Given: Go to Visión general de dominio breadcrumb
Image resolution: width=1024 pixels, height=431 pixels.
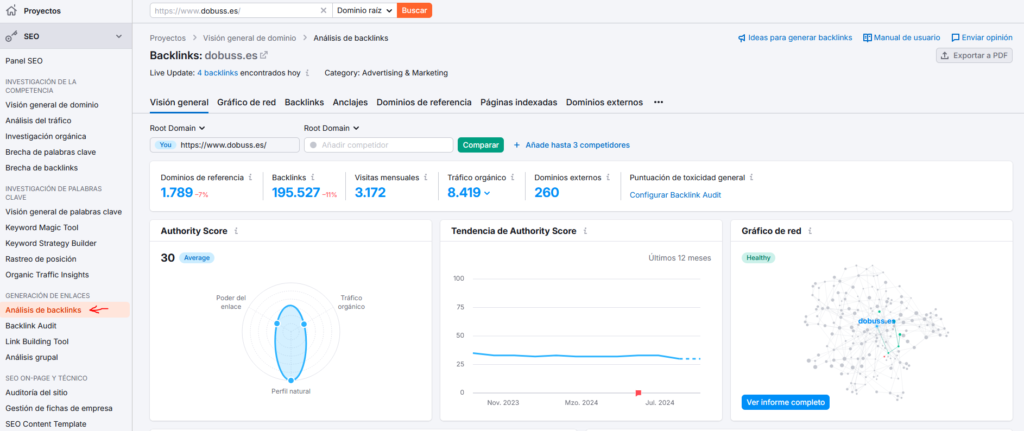Looking at the screenshot, I should pos(249,38).
